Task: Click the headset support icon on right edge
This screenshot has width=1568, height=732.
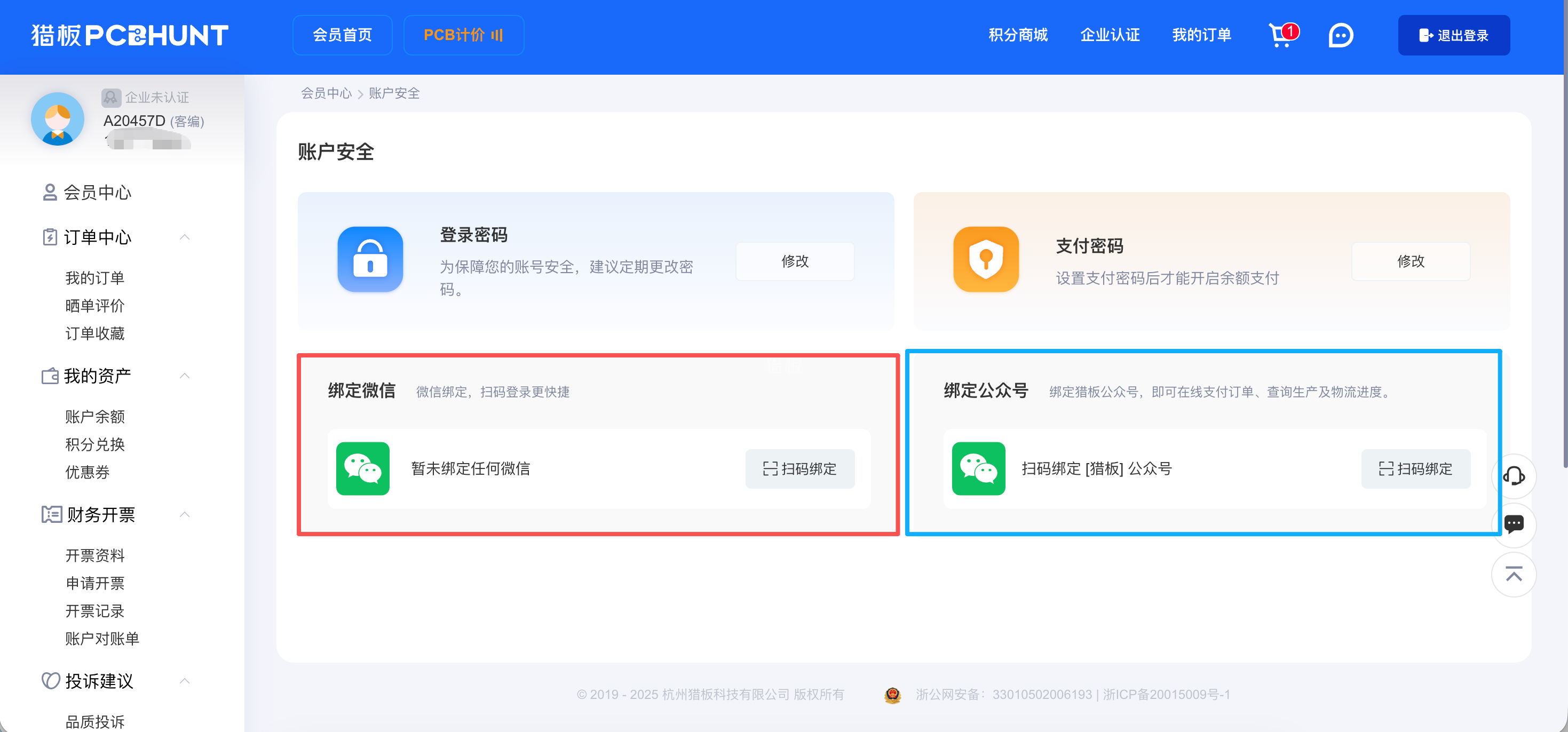Action: [1515, 476]
